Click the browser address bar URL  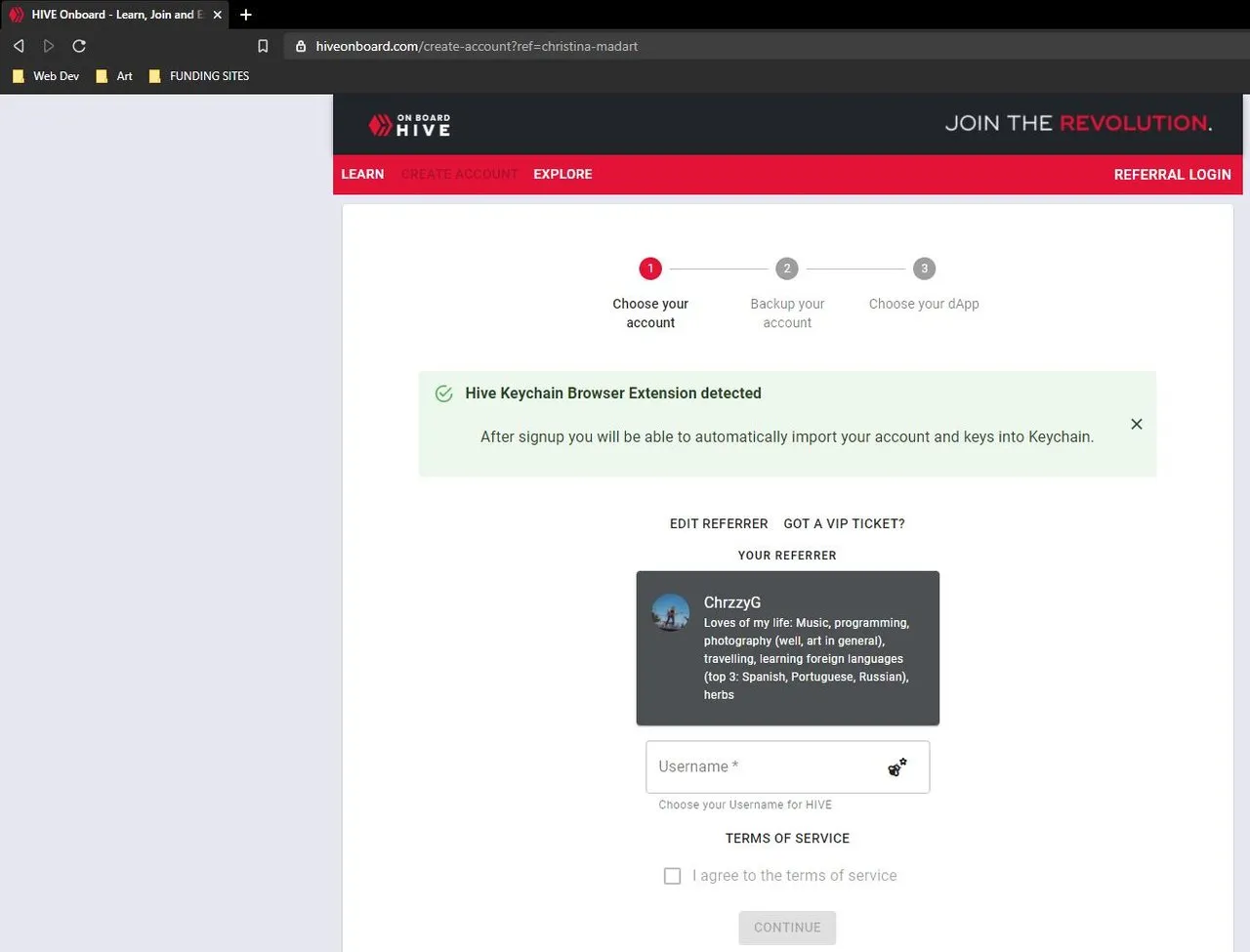click(477, 46)
